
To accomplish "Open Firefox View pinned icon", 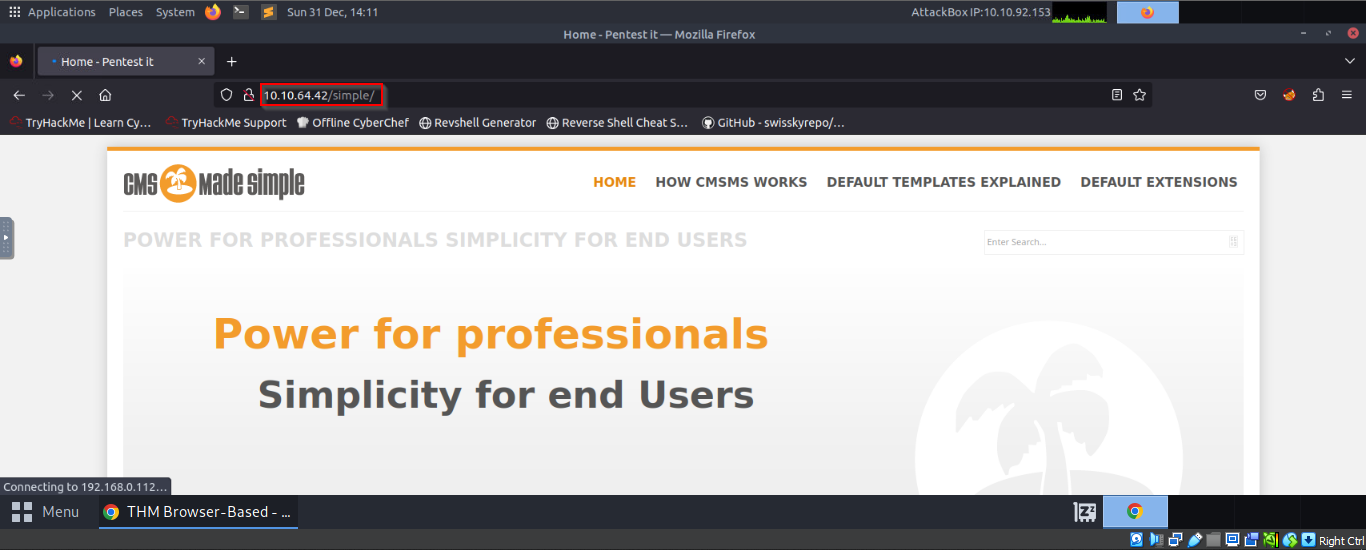I will [x=16, y=61].
